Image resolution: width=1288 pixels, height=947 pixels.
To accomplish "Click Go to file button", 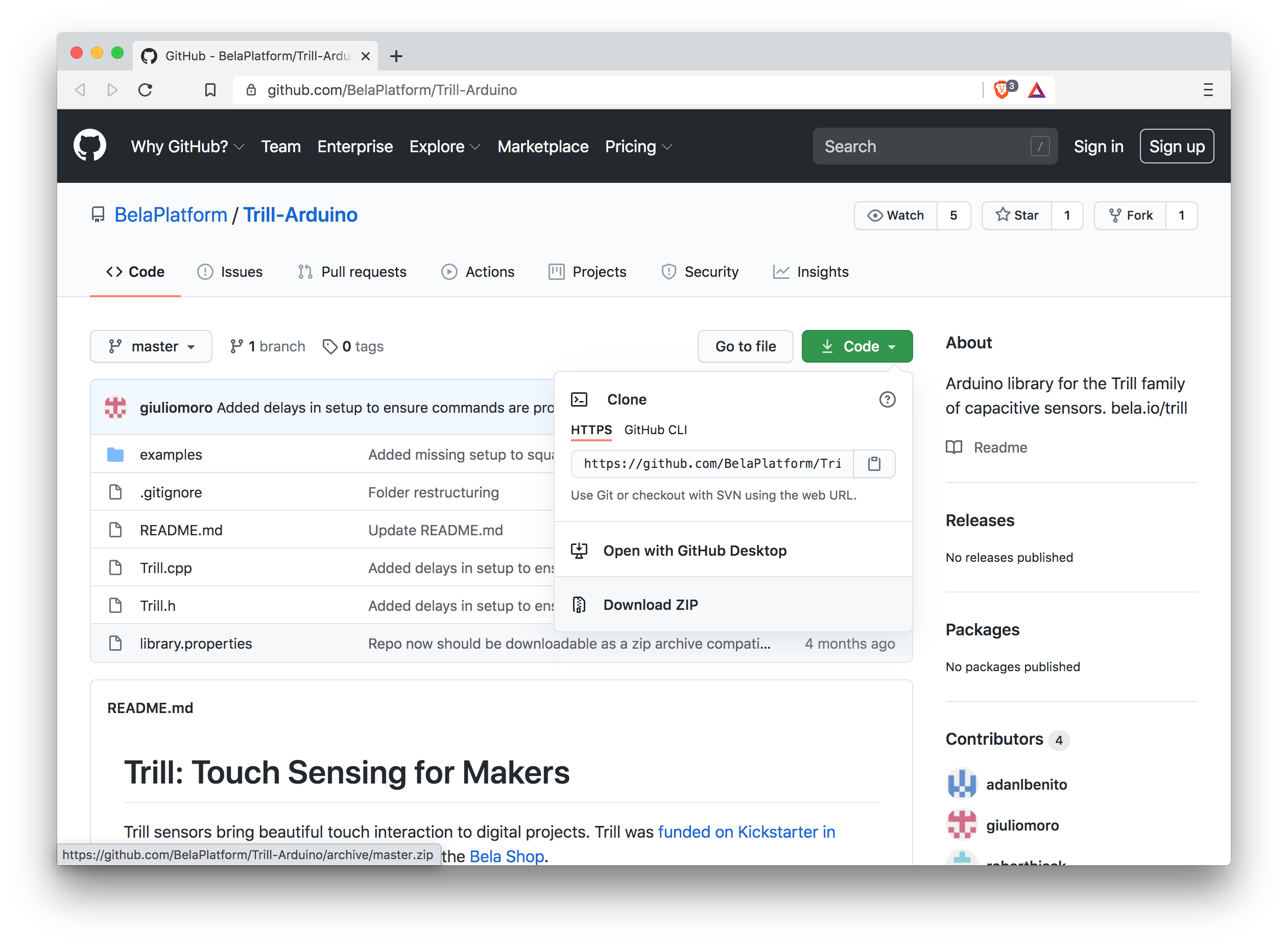I will click(x=745, y=346).
